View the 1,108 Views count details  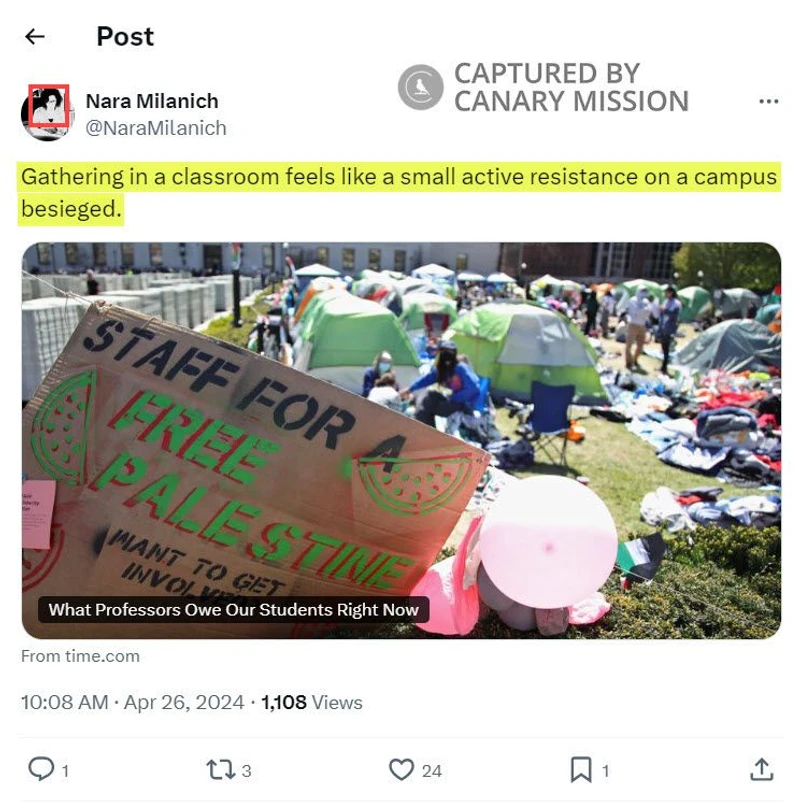pos(311,702)
